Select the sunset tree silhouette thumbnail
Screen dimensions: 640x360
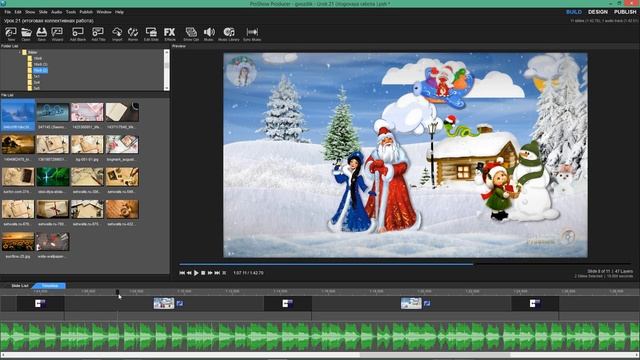click(18, 144)
